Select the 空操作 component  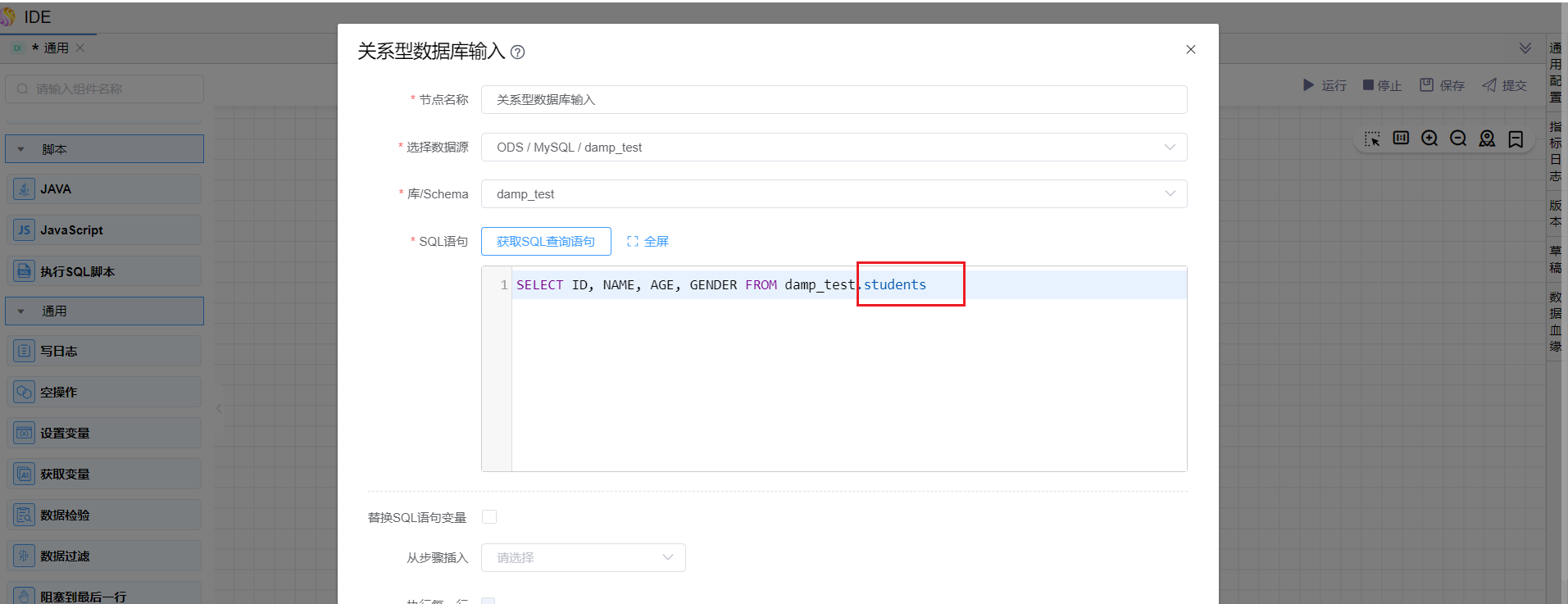pos(104,392)
